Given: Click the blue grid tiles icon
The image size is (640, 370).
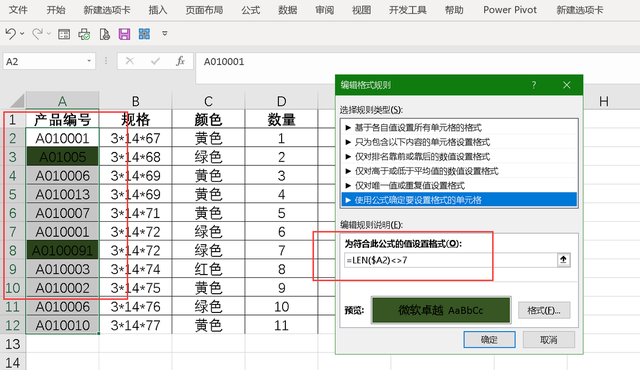Looking at the screenshot, I should point(144,34).
